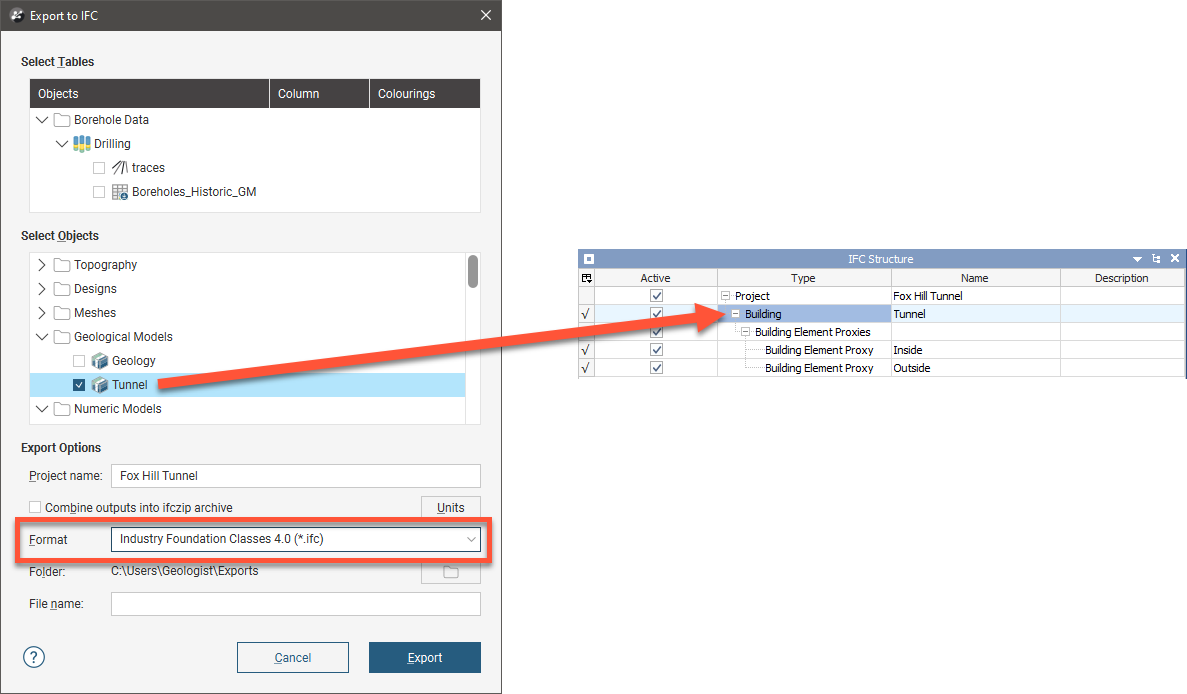The height and width of the screenshot is (694, 1187).
Task: Click the Designs folder icon
Action: pos(62,289)
